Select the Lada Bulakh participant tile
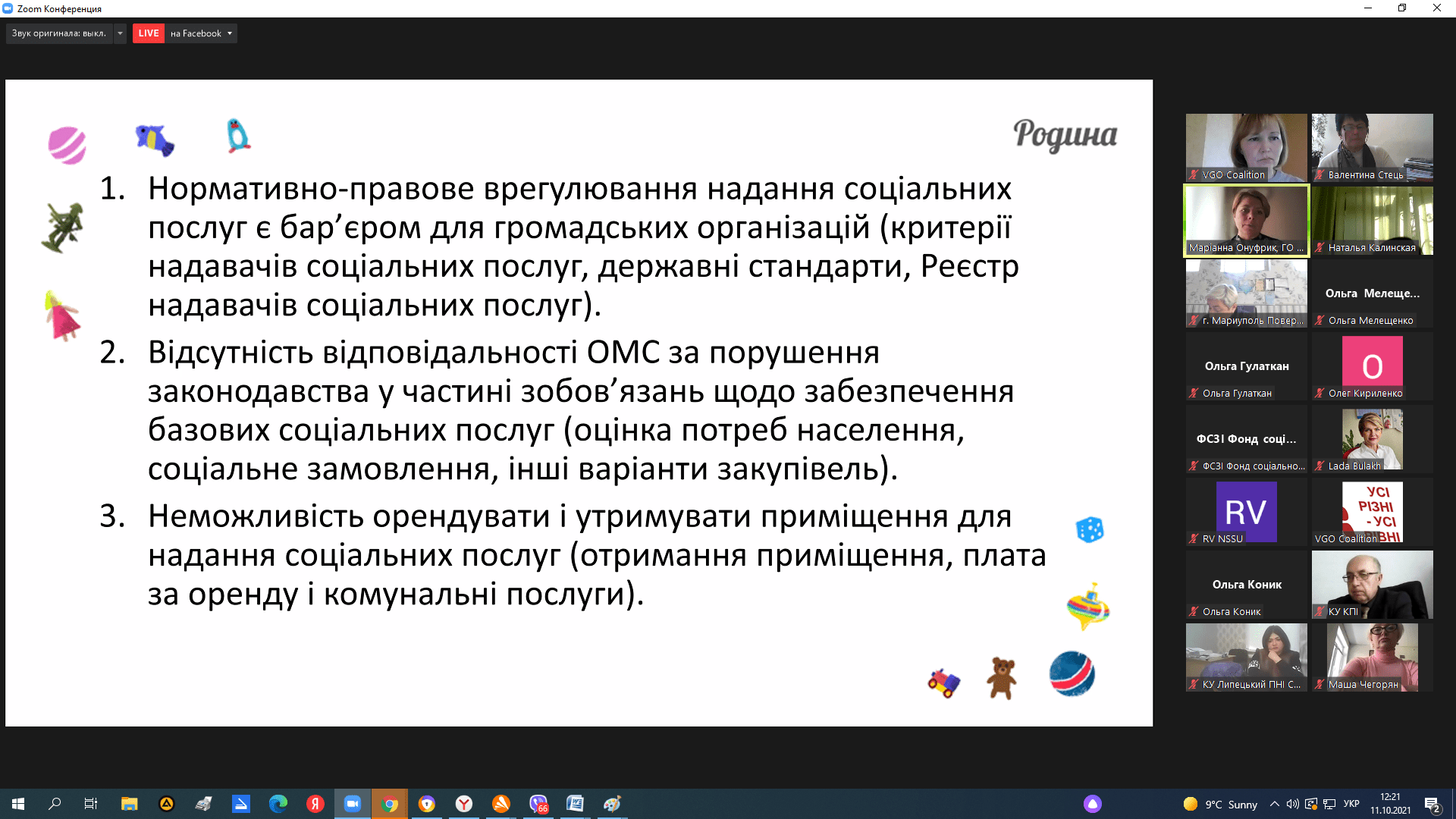1456x819 pixels. (x=1372, y=439)
